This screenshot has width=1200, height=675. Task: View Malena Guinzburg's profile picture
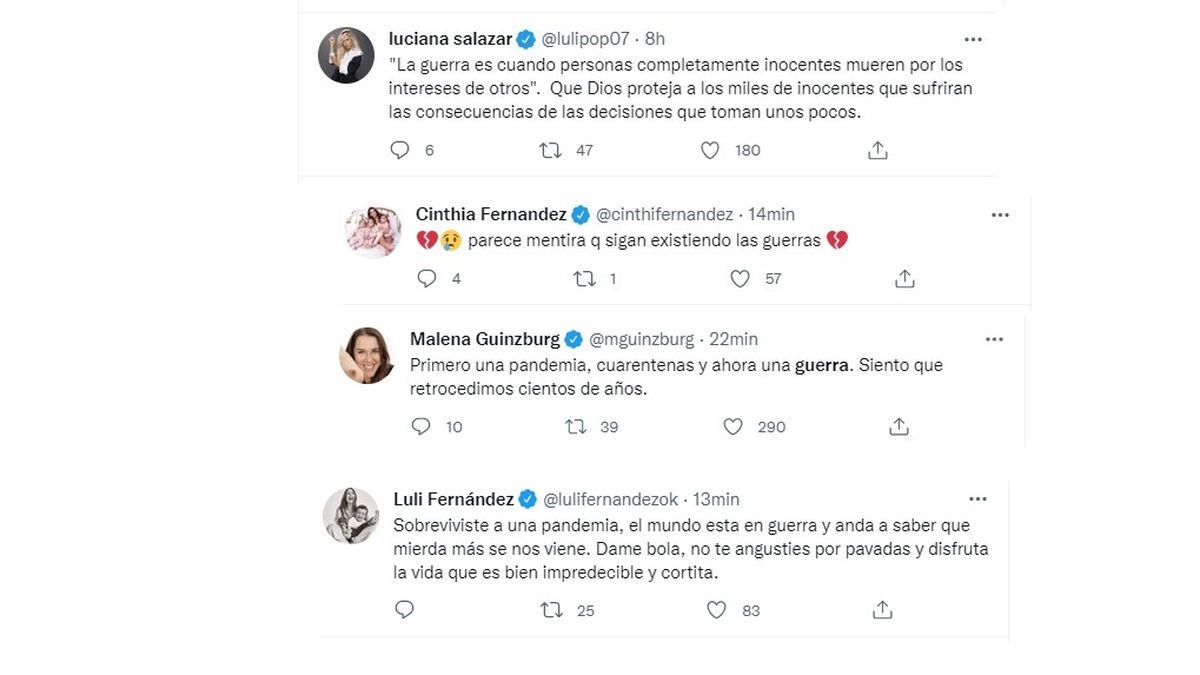click(366, 355)
